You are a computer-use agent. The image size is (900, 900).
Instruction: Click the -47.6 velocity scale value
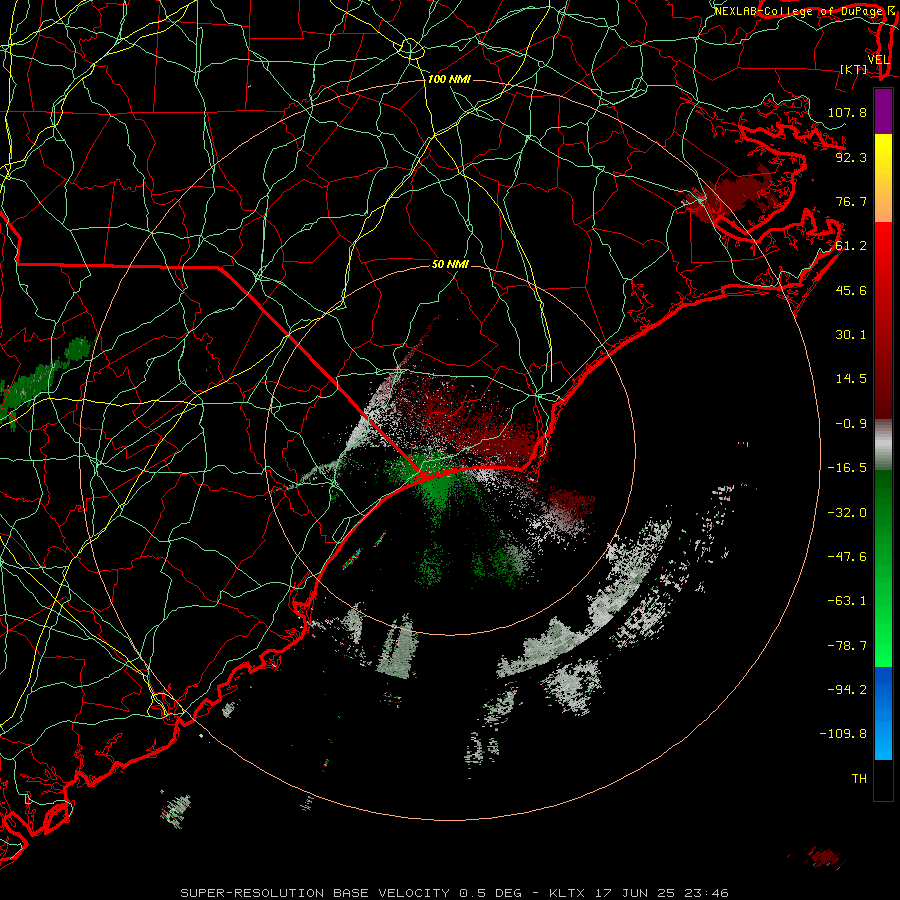pos(847,557)
